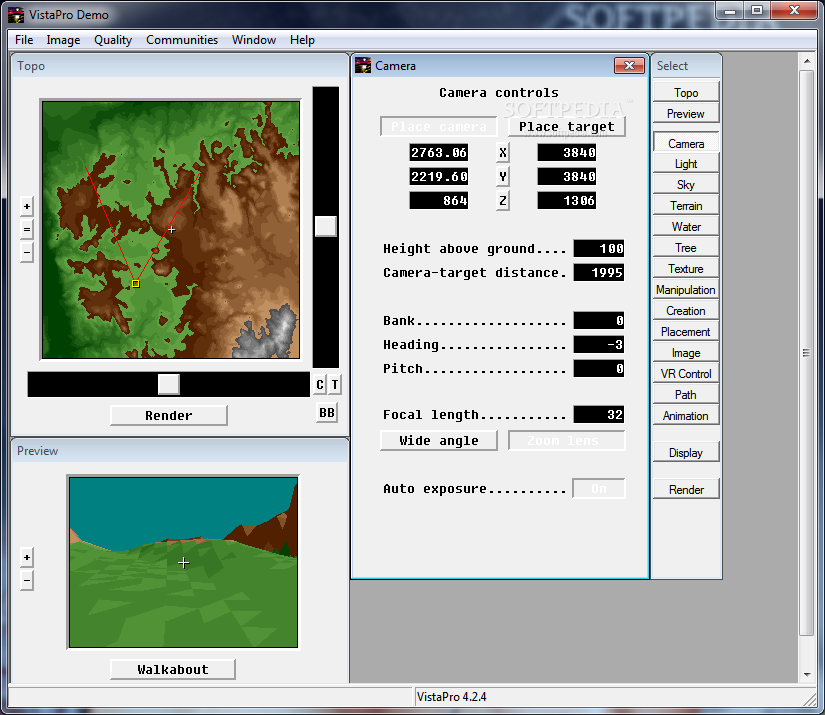Image resolution: width=825 pixels, height=715 pixels.
Task: Click camera Z field showing 864
Action: click(439, 200)
